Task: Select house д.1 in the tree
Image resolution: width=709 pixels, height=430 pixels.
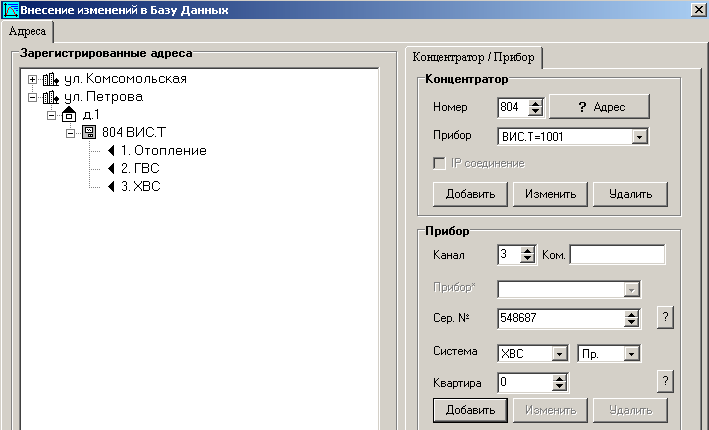Action: [x=91, y=114]
